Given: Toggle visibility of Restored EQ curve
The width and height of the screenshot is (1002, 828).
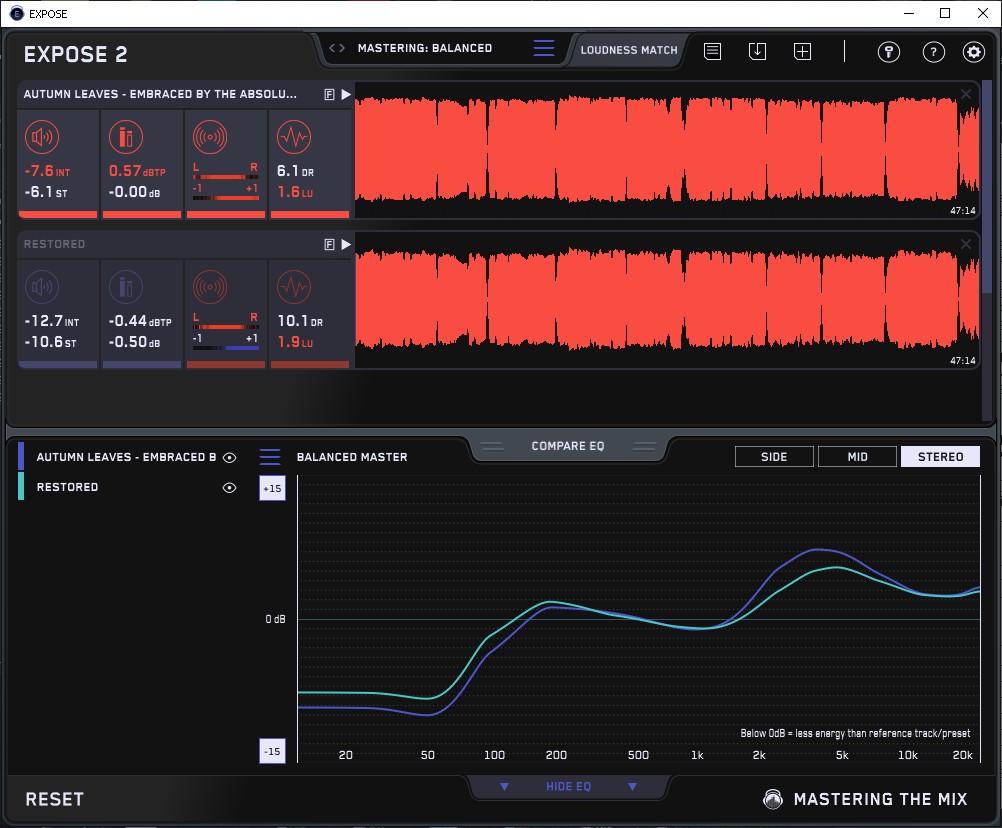Looking at the screenshot, I should pos(229,487).
